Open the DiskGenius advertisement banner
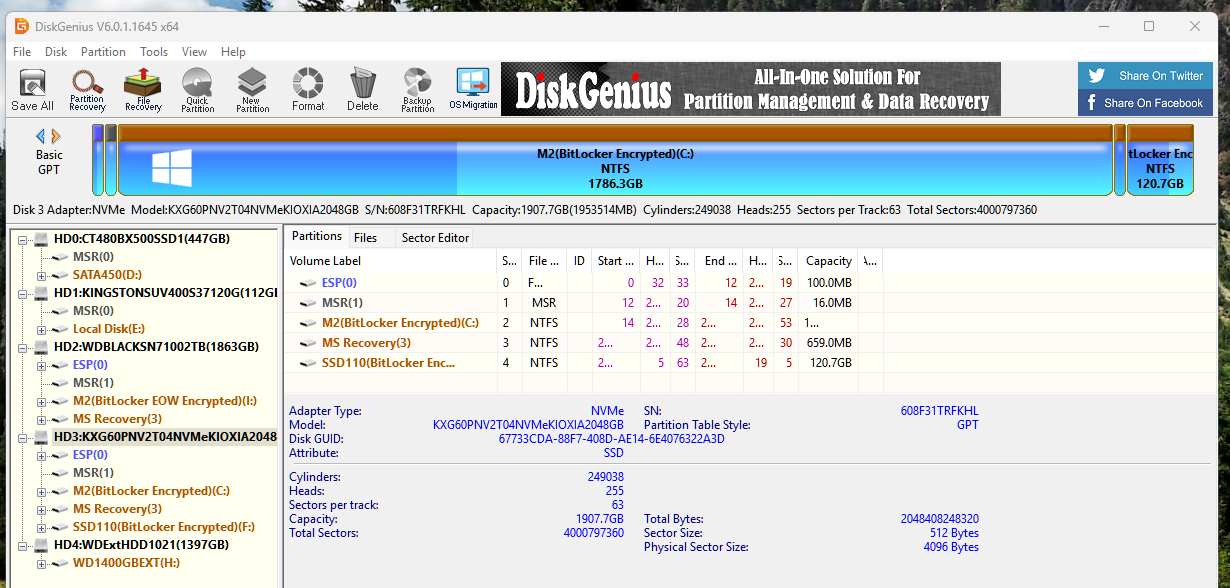The width and height of the screenshot is (1230, 588). 751,89
